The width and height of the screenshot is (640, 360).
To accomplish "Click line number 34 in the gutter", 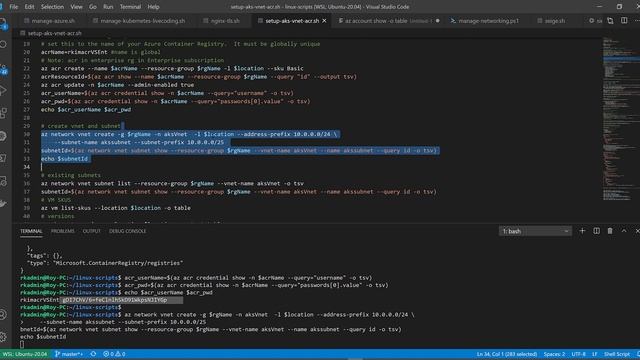I will coord(27,167).
